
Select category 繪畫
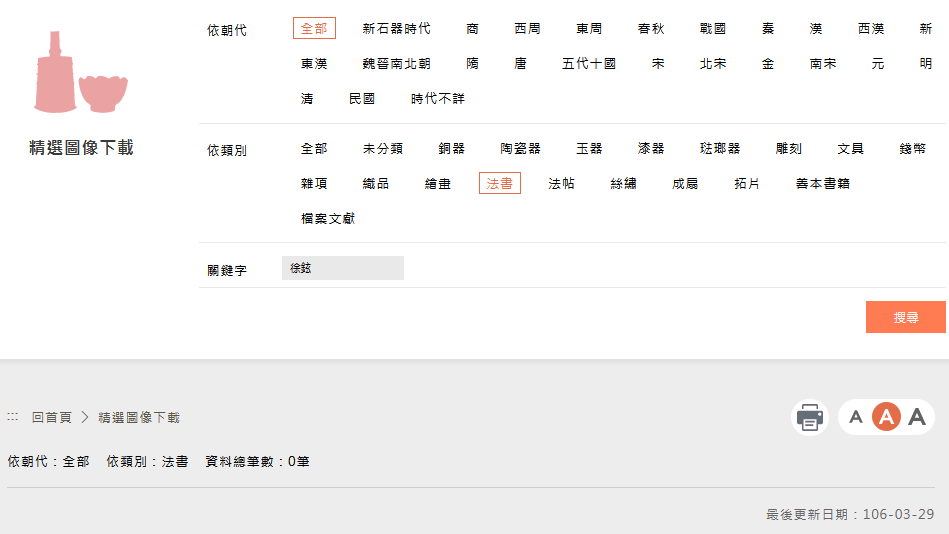[x=438, y=183]
